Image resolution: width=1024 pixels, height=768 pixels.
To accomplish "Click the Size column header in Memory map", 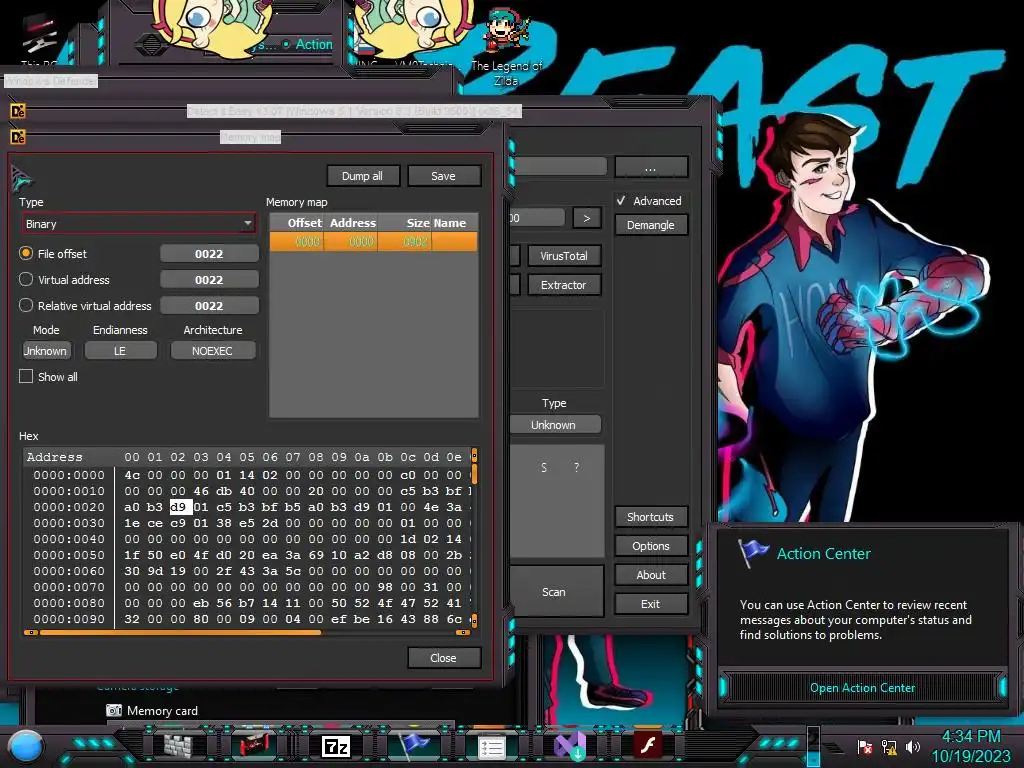I will point(405,223).
